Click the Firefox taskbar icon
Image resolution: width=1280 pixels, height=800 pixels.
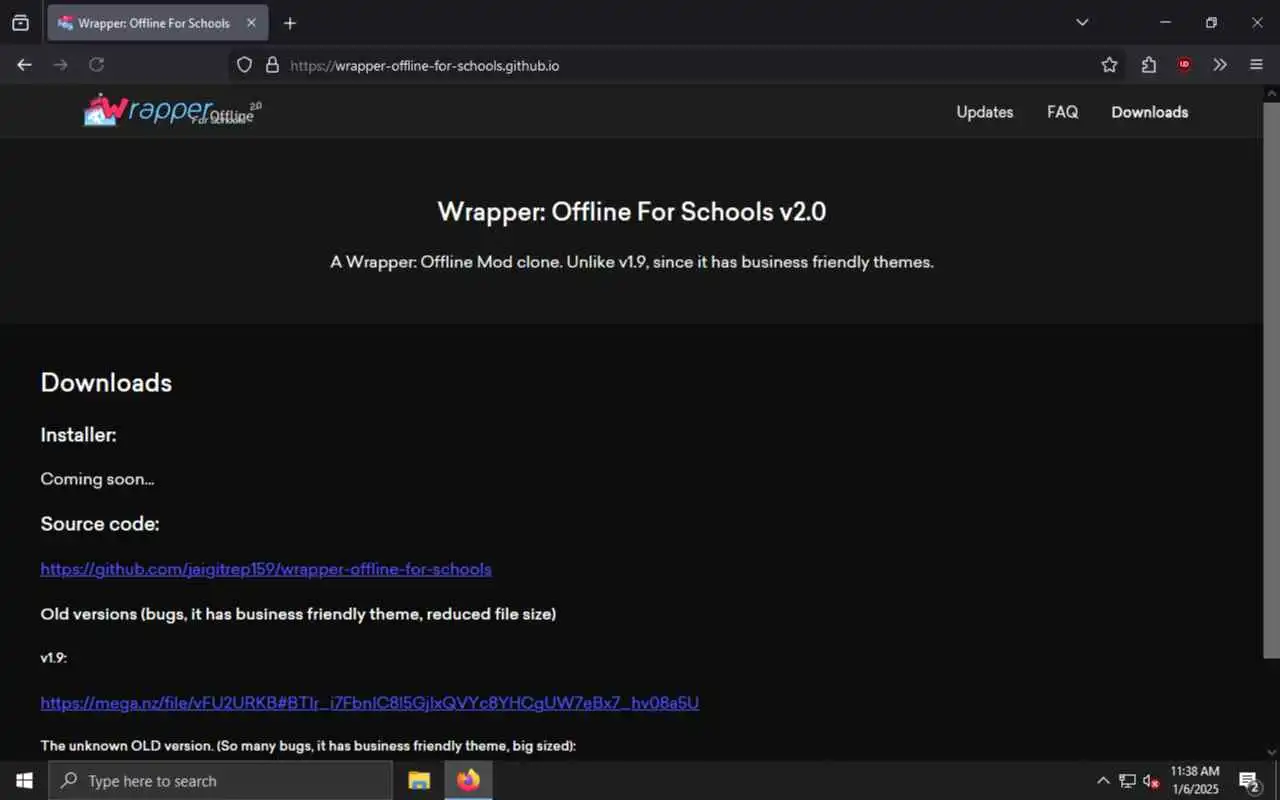pos(468,781)
